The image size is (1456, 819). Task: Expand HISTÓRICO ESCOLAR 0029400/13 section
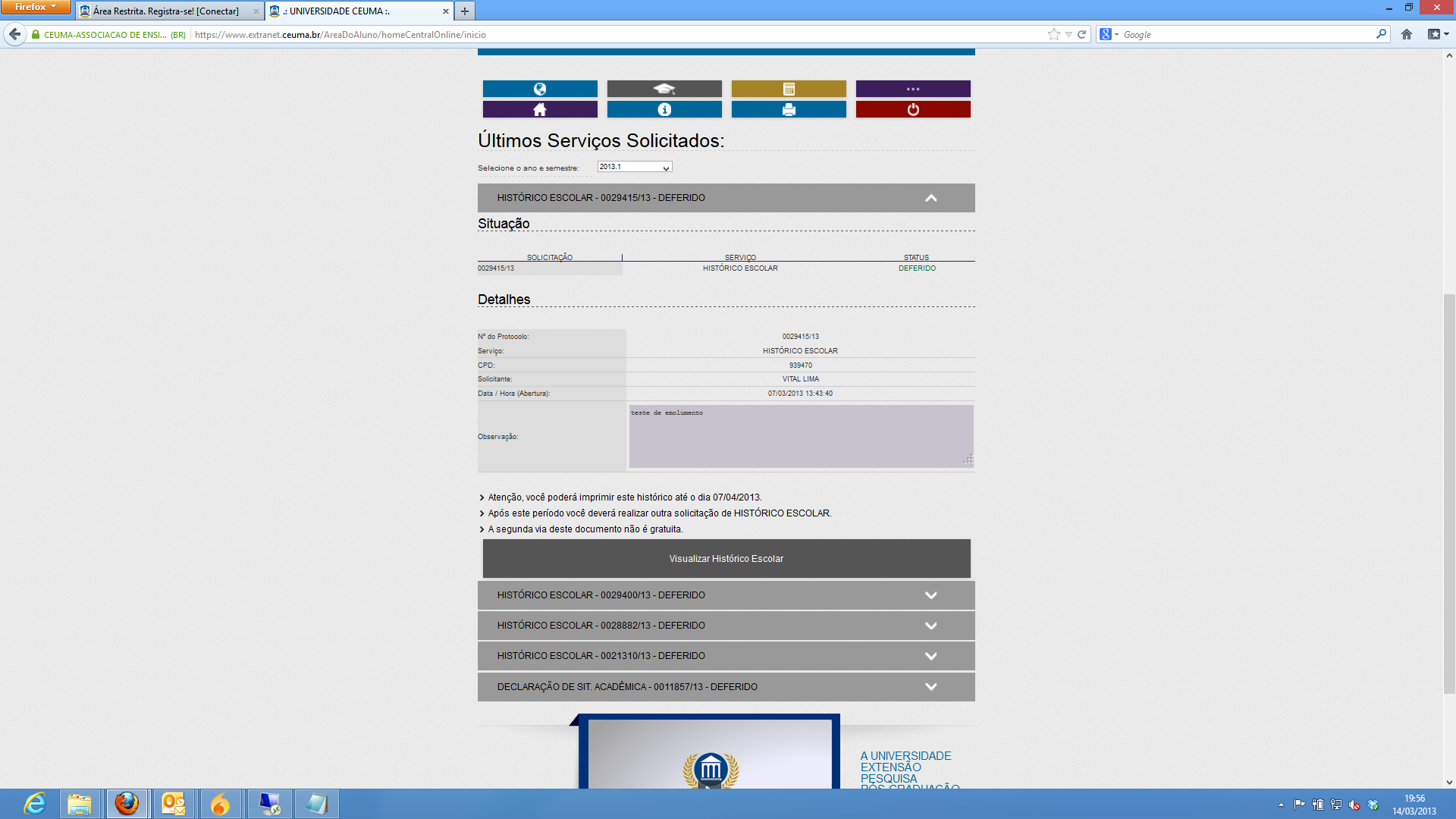(x=726, y=595)
